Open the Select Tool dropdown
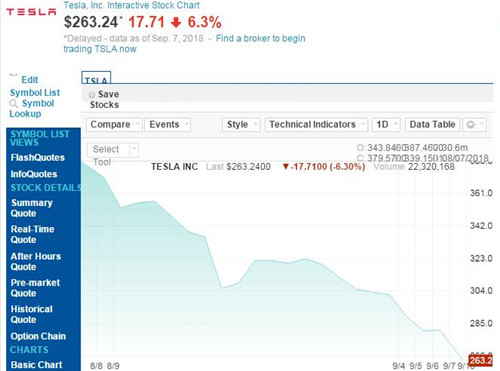This screenshot has height=371, width=500. [x=113, y=150]
